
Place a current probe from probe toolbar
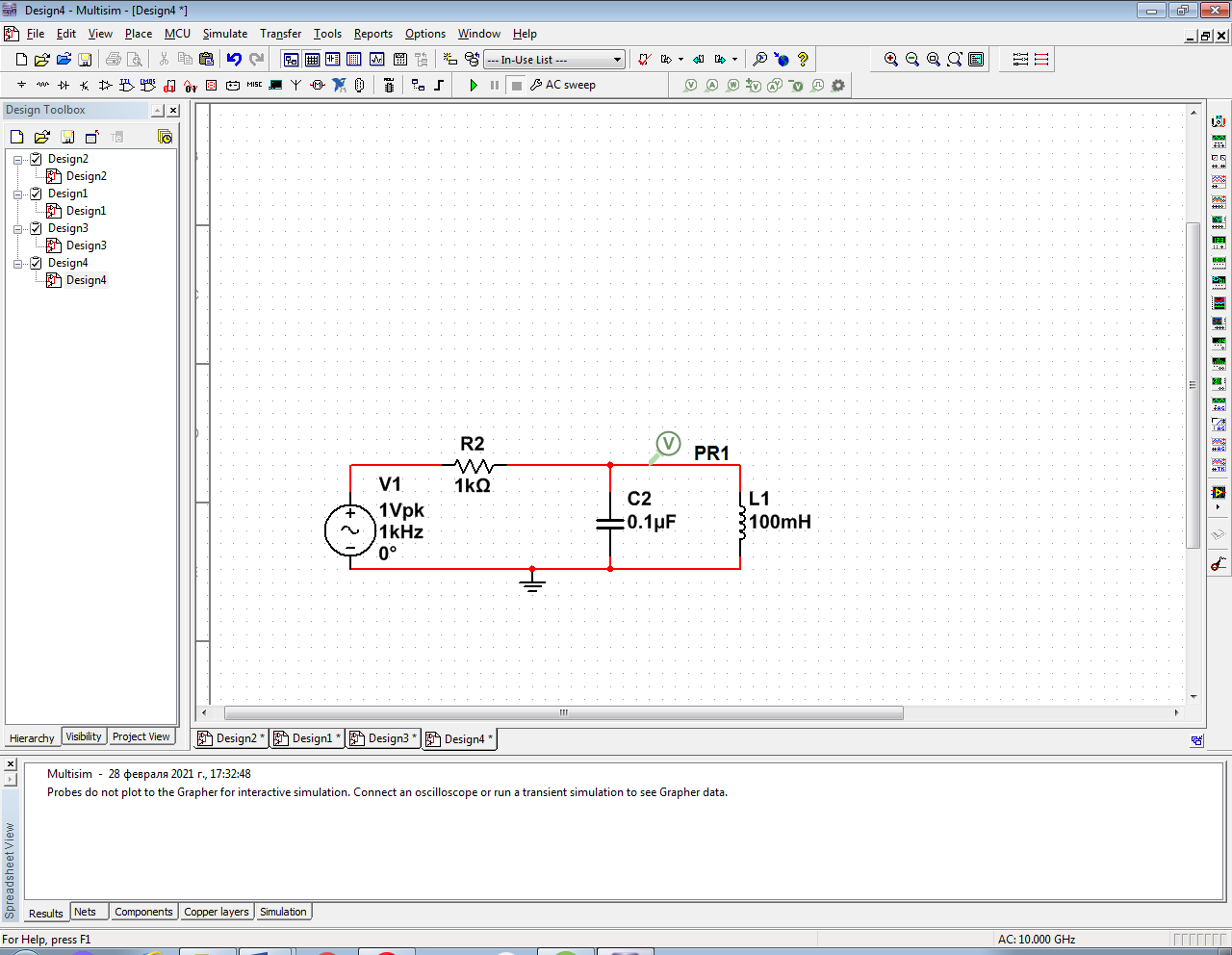click(x=711, y=85)
